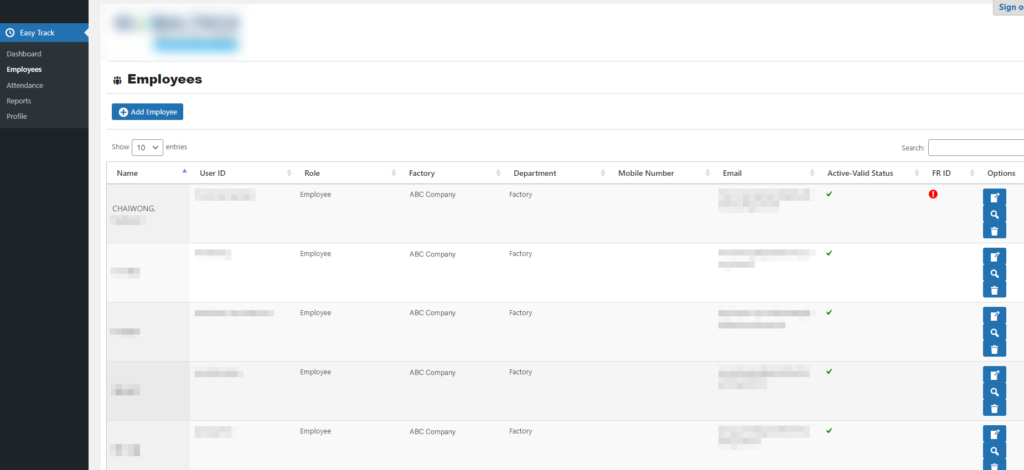Select Employees in the sidebar menu
This screenshot has width=1024, height=470.
pyautogui.click(x=24, y=69)
